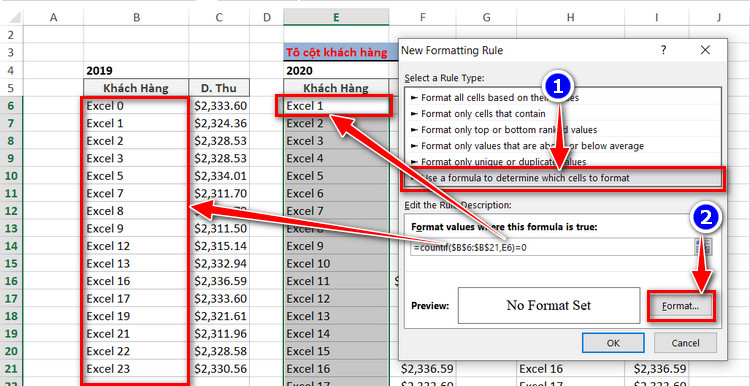Select 'Excel 16' cell in column H
This screenshot has height=386, width=750.
tap(570, 369)
